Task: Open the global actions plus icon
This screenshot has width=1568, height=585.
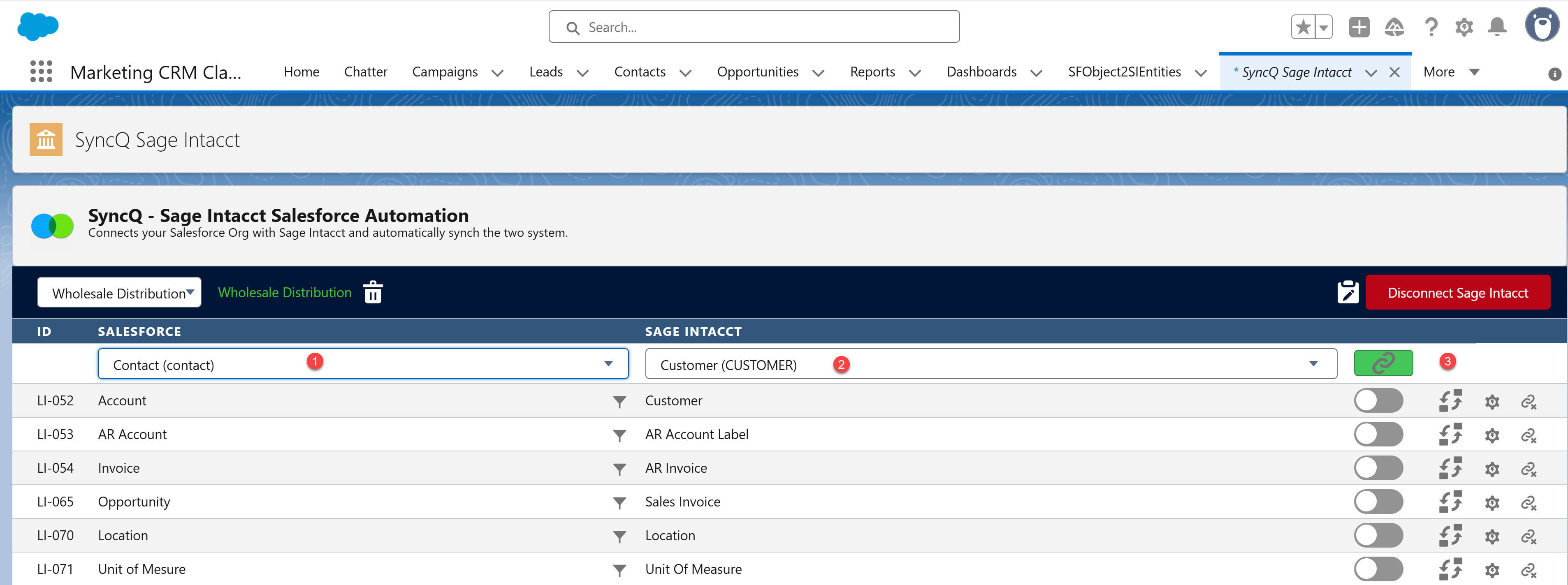Action: 1359,28
